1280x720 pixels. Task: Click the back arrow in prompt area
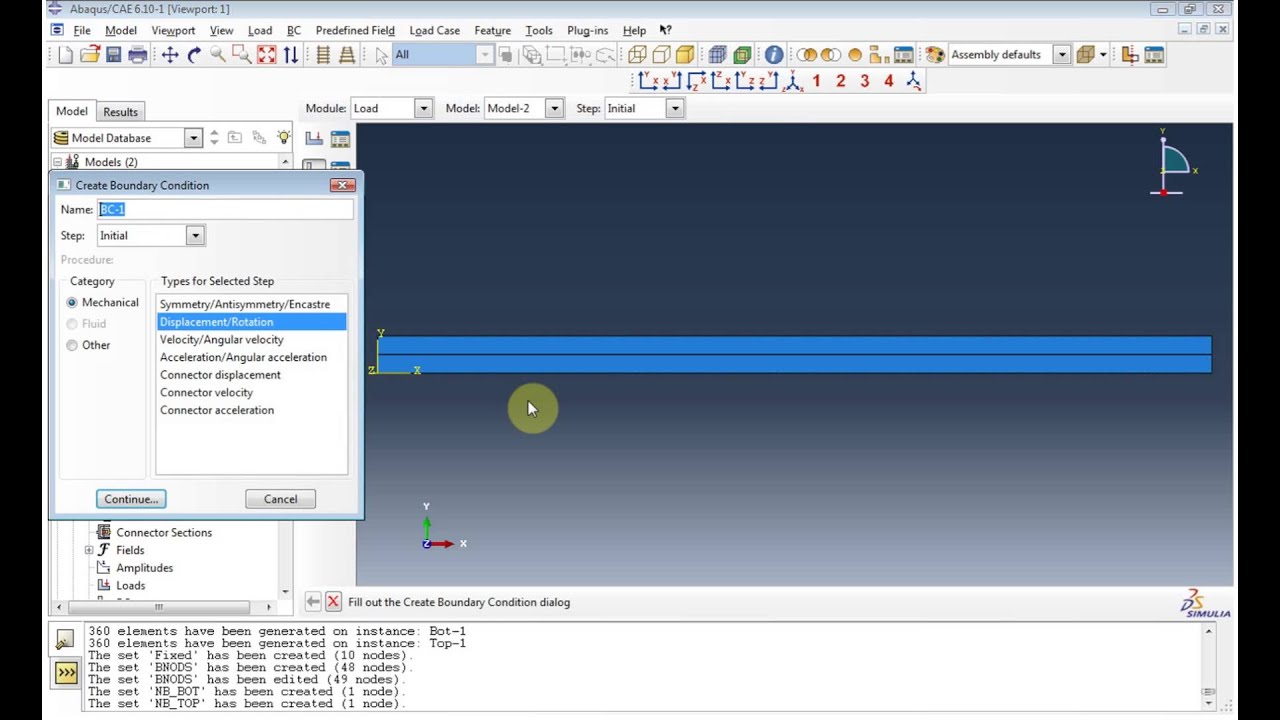(x=313, y=602)
